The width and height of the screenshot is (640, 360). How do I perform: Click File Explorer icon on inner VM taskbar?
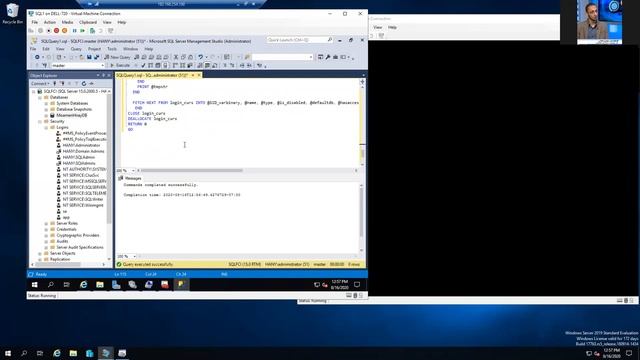[x=100, y=284]
